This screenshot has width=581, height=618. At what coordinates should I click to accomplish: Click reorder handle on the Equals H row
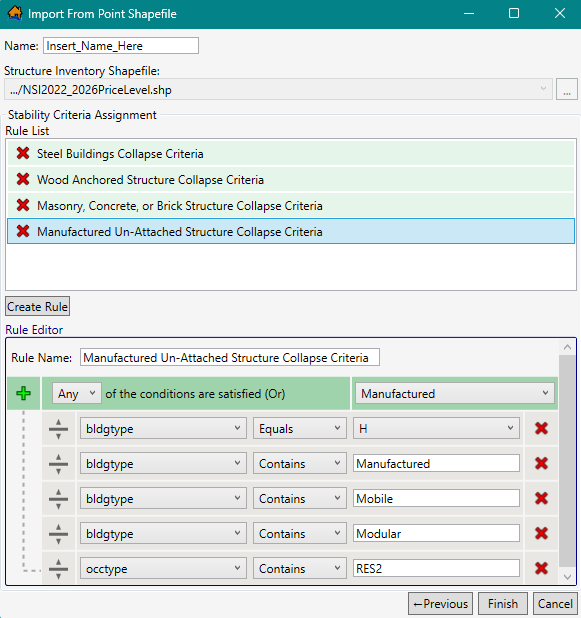click(58, 429)
